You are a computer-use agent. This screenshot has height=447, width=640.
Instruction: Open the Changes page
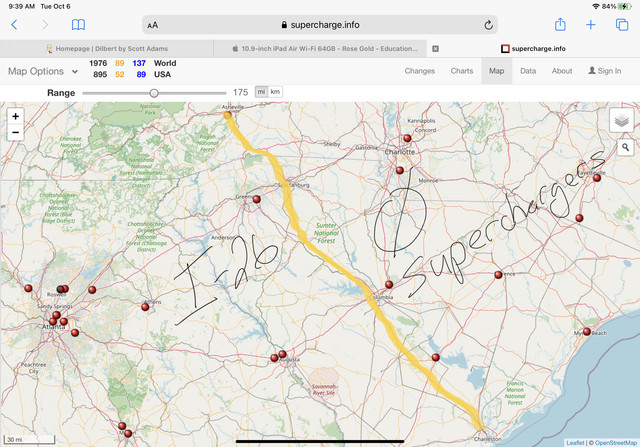tap(420, 71)
